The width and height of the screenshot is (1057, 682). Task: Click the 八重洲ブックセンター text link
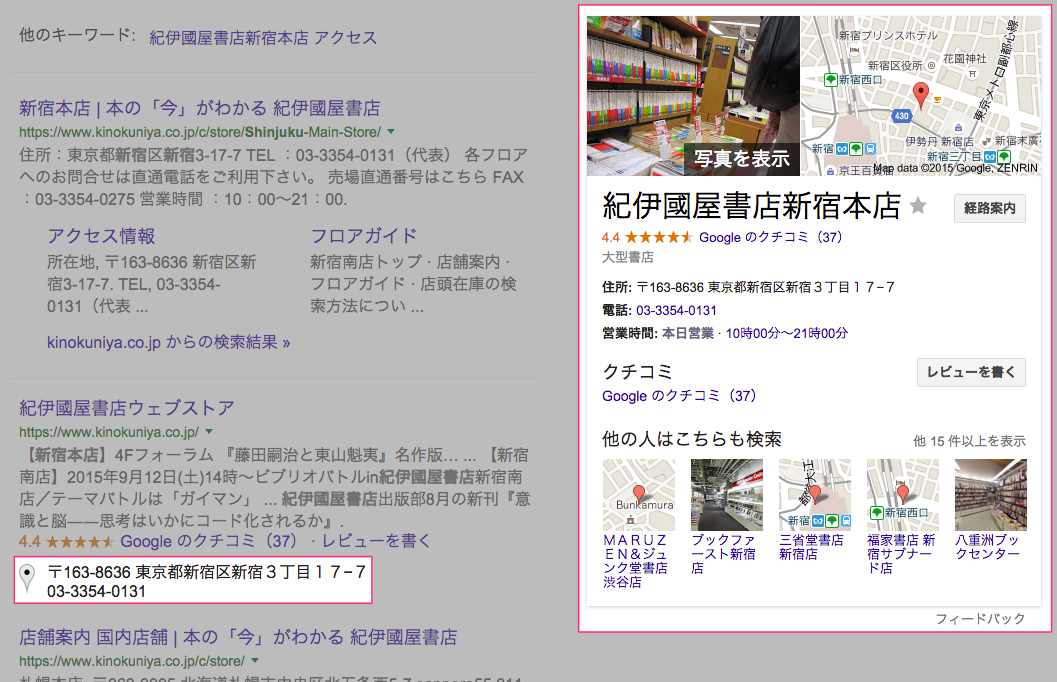[988, 547]
